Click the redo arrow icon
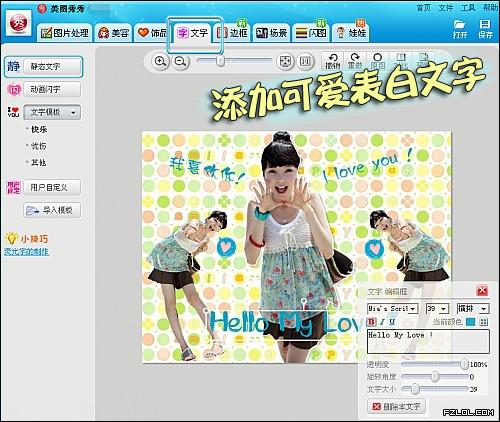 (355, 61)
